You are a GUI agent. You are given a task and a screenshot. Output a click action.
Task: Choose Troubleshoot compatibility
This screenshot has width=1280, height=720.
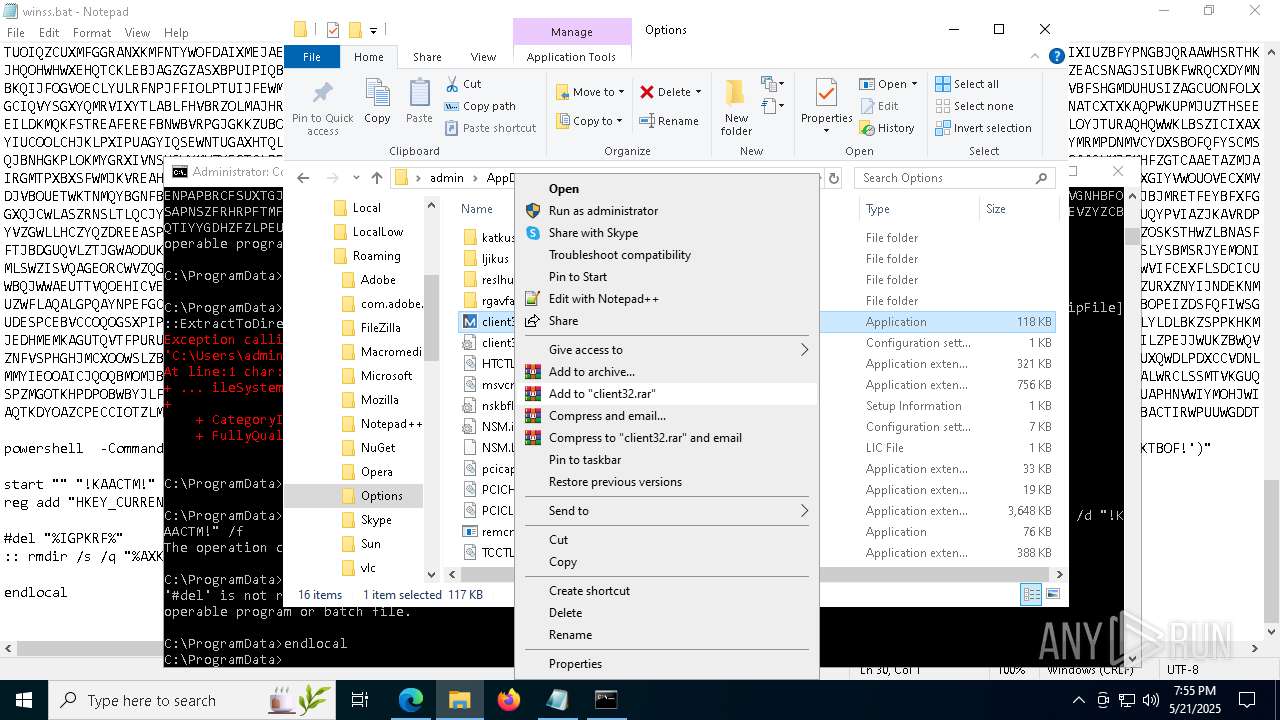(667, 255)
